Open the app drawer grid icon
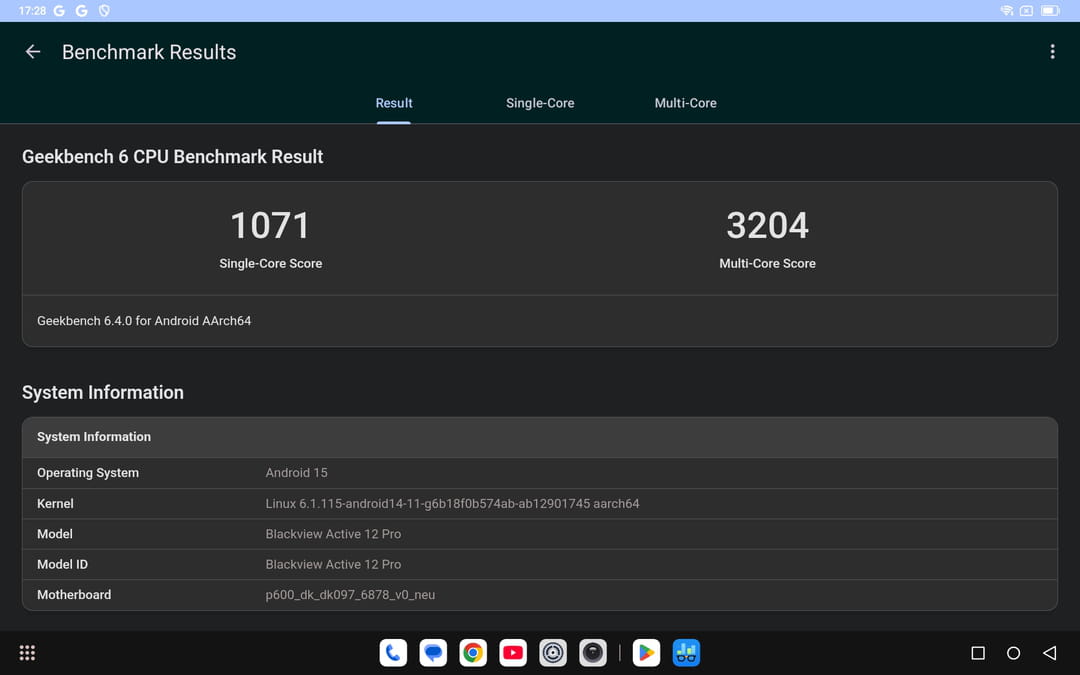 click(x=27, y=653)
